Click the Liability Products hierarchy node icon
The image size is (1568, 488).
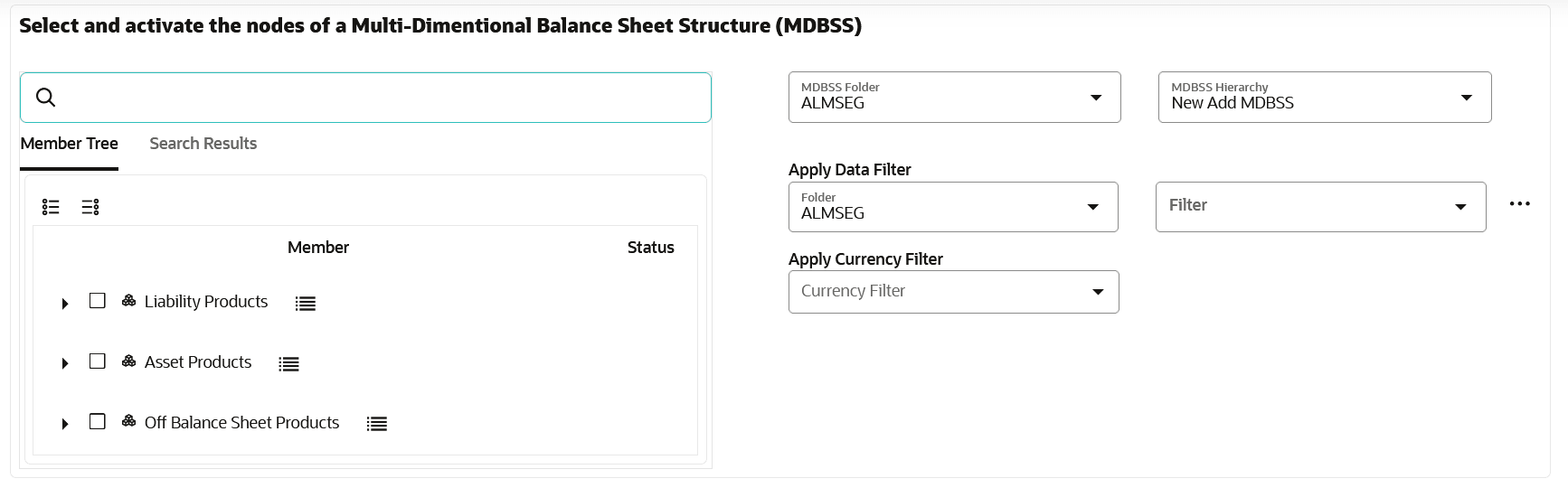click(x=129, y=301)
